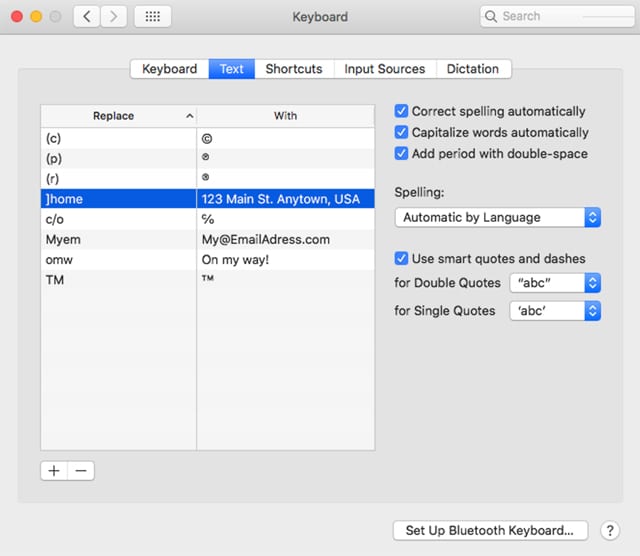Show all preferences grid icon

click(x=152, y=16)
